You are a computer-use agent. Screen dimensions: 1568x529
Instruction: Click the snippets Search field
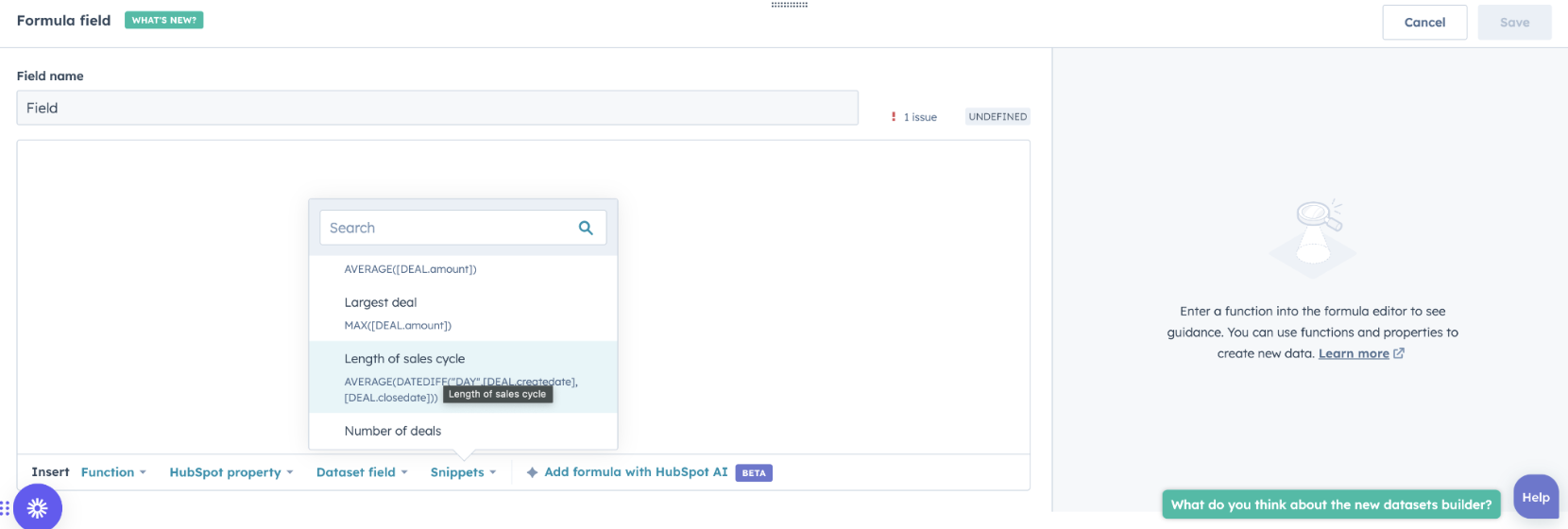463,228
